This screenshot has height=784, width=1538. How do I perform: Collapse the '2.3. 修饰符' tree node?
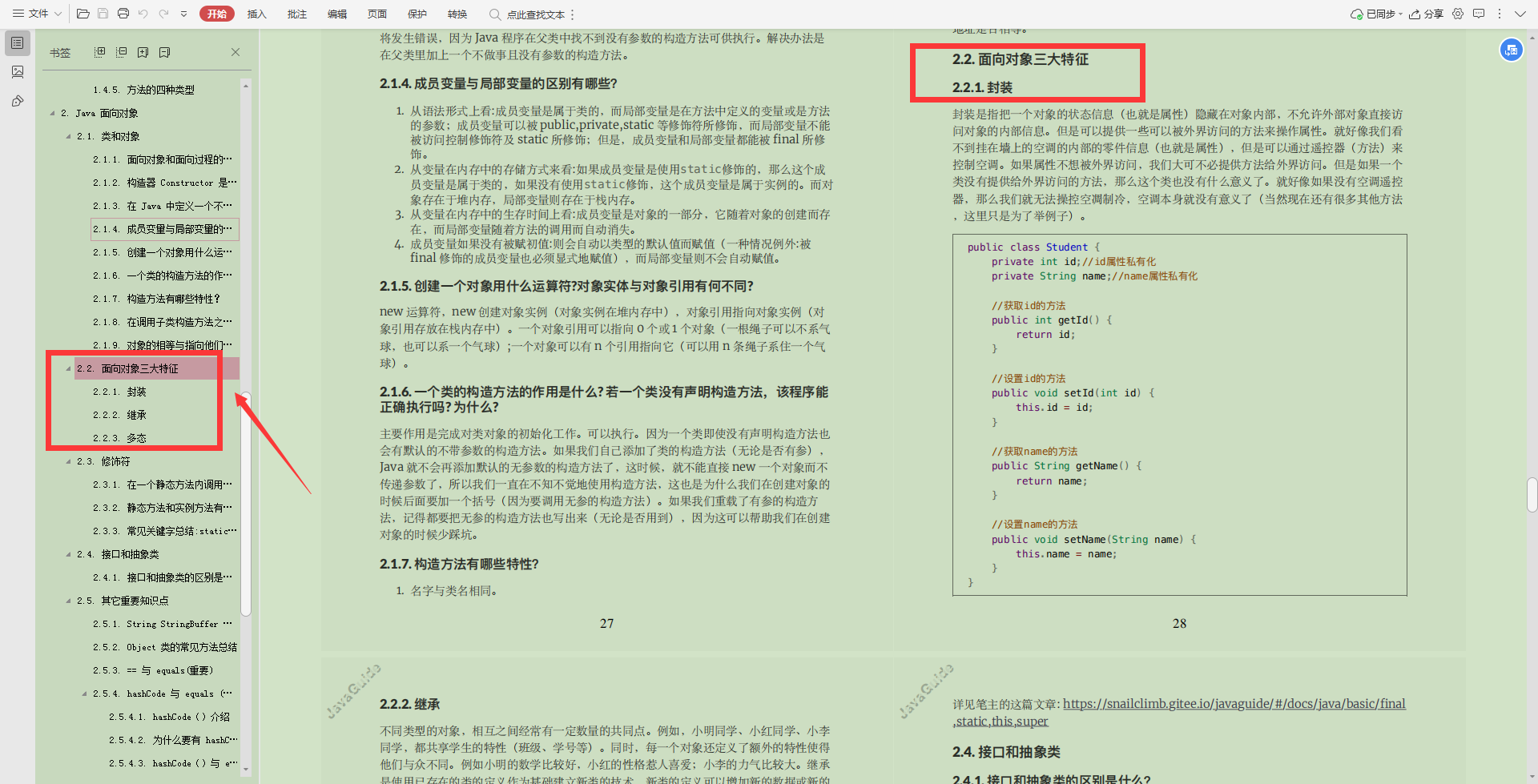(x=68, y=461)
